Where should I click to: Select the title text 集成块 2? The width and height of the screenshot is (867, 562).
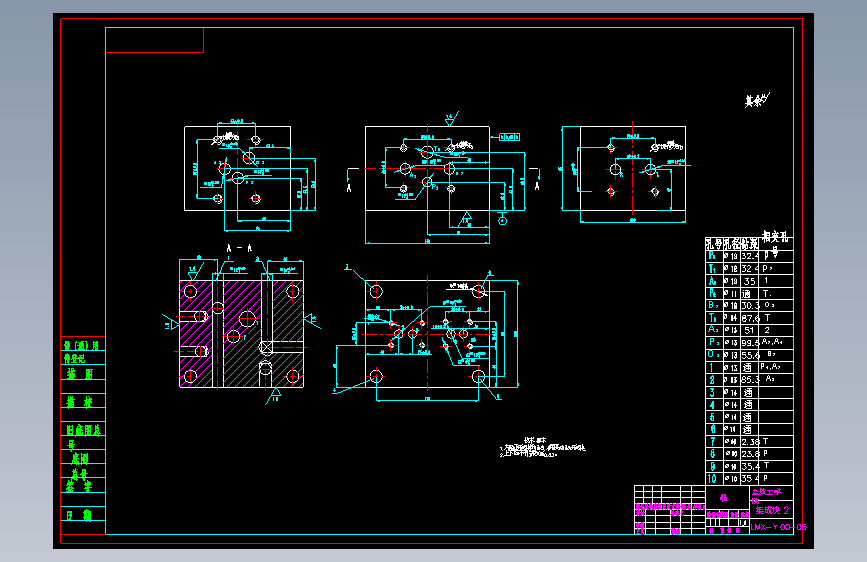point(772,510)
